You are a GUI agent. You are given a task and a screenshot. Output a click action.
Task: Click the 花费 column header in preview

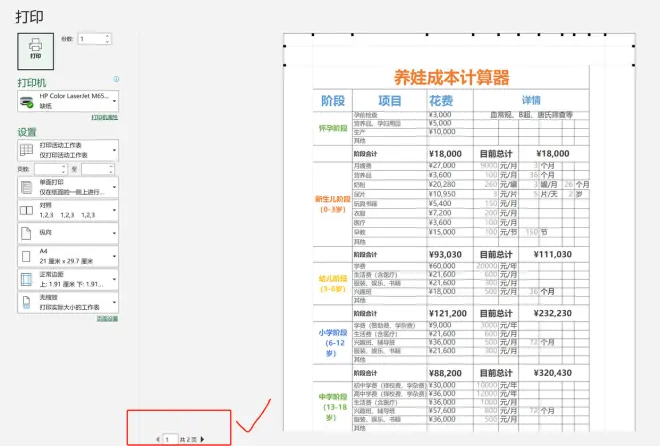[441, 101]
